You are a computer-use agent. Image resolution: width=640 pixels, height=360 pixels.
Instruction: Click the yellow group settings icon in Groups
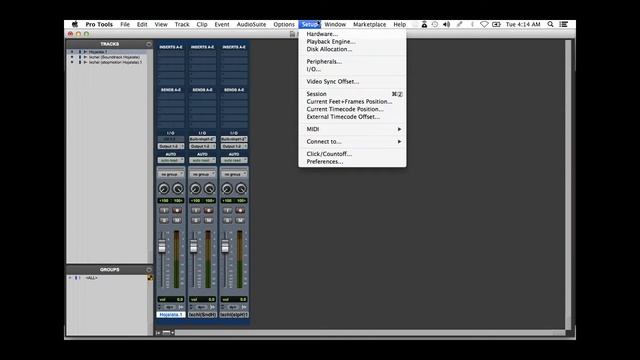tap(150, 278)
